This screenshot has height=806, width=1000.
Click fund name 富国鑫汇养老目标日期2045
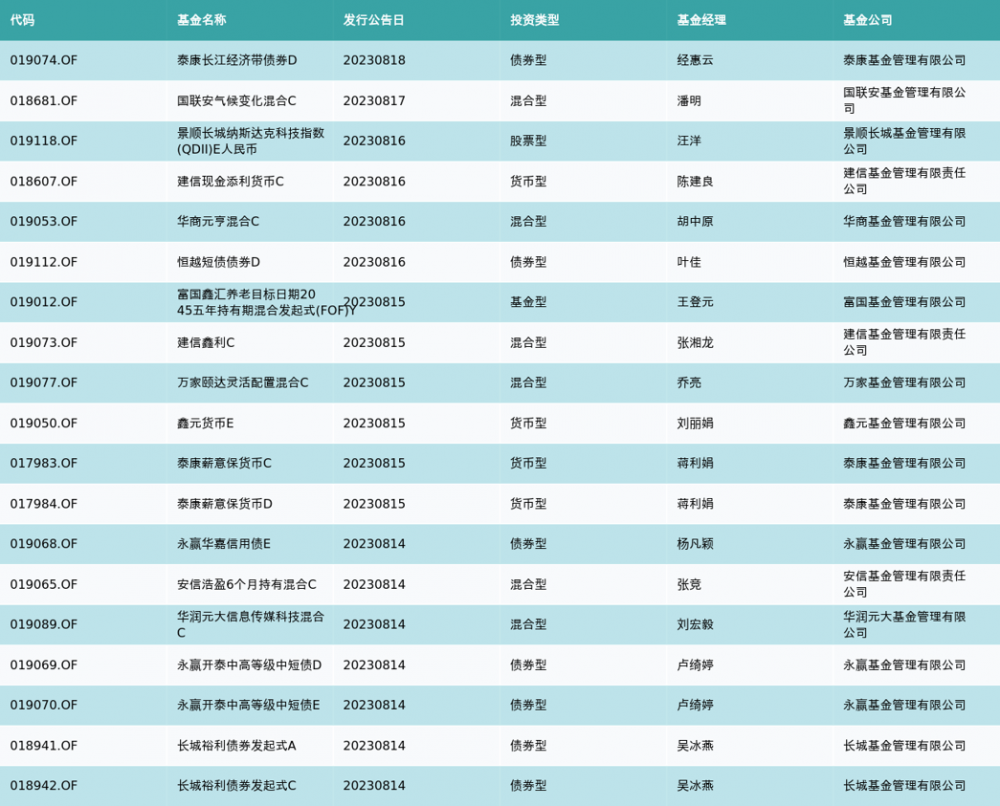click(266, 302)
